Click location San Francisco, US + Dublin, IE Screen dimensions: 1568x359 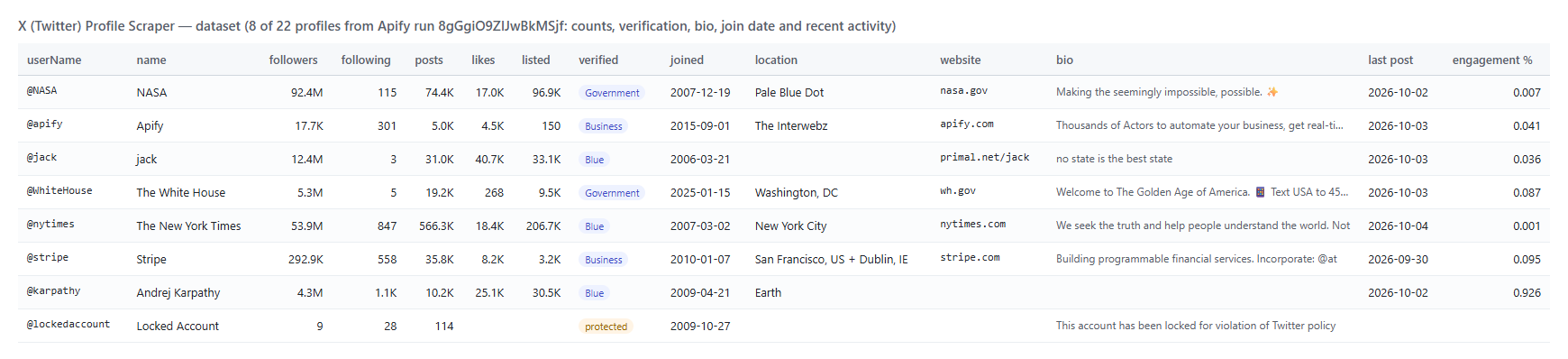832,260
